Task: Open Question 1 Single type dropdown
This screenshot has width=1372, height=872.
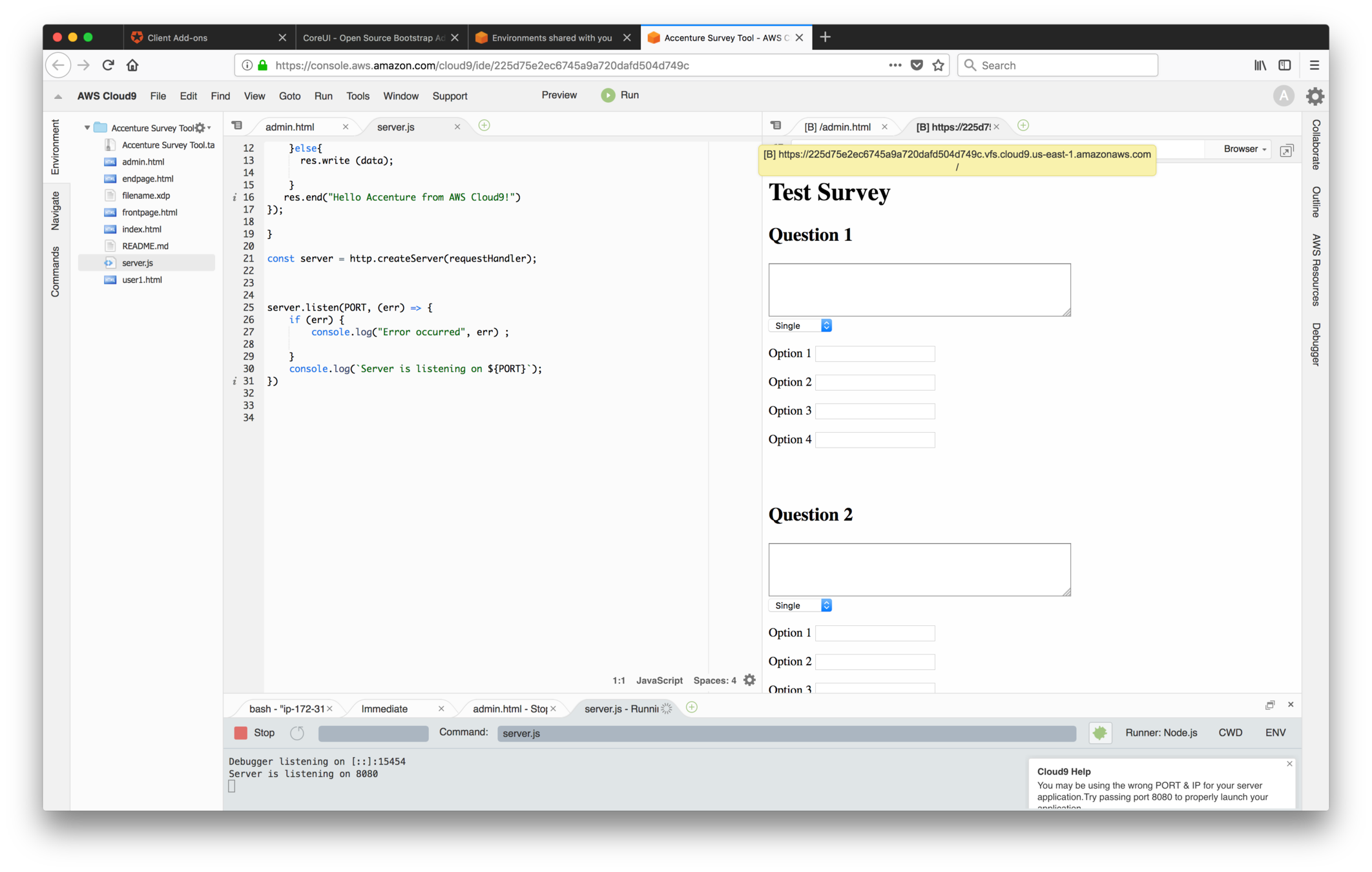Action: pos(800,326)
